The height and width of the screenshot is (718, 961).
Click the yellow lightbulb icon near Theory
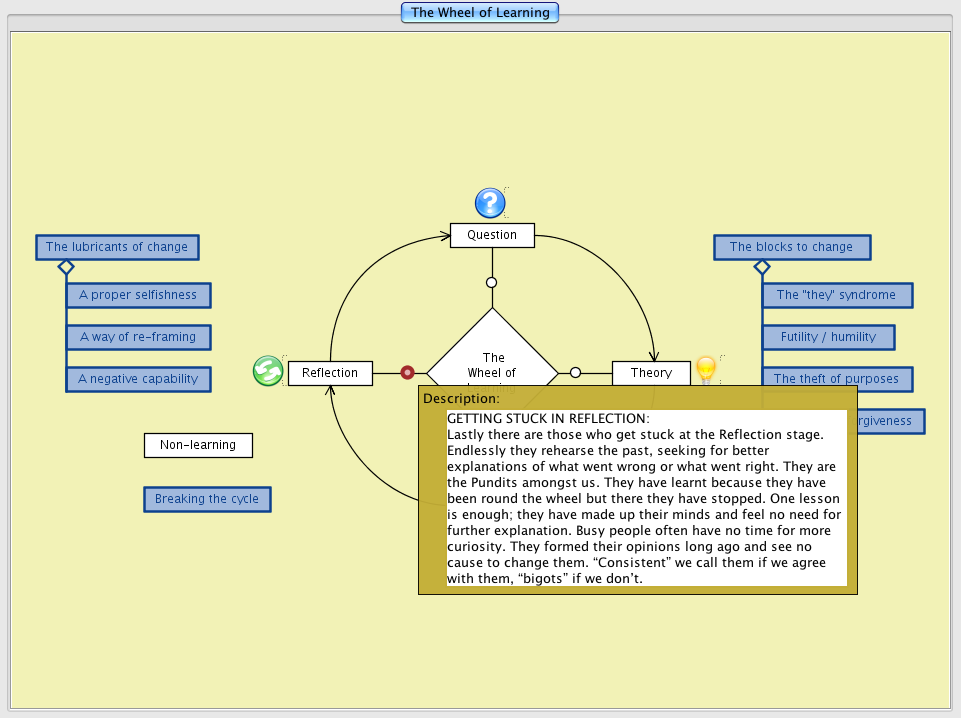(706, 369)
